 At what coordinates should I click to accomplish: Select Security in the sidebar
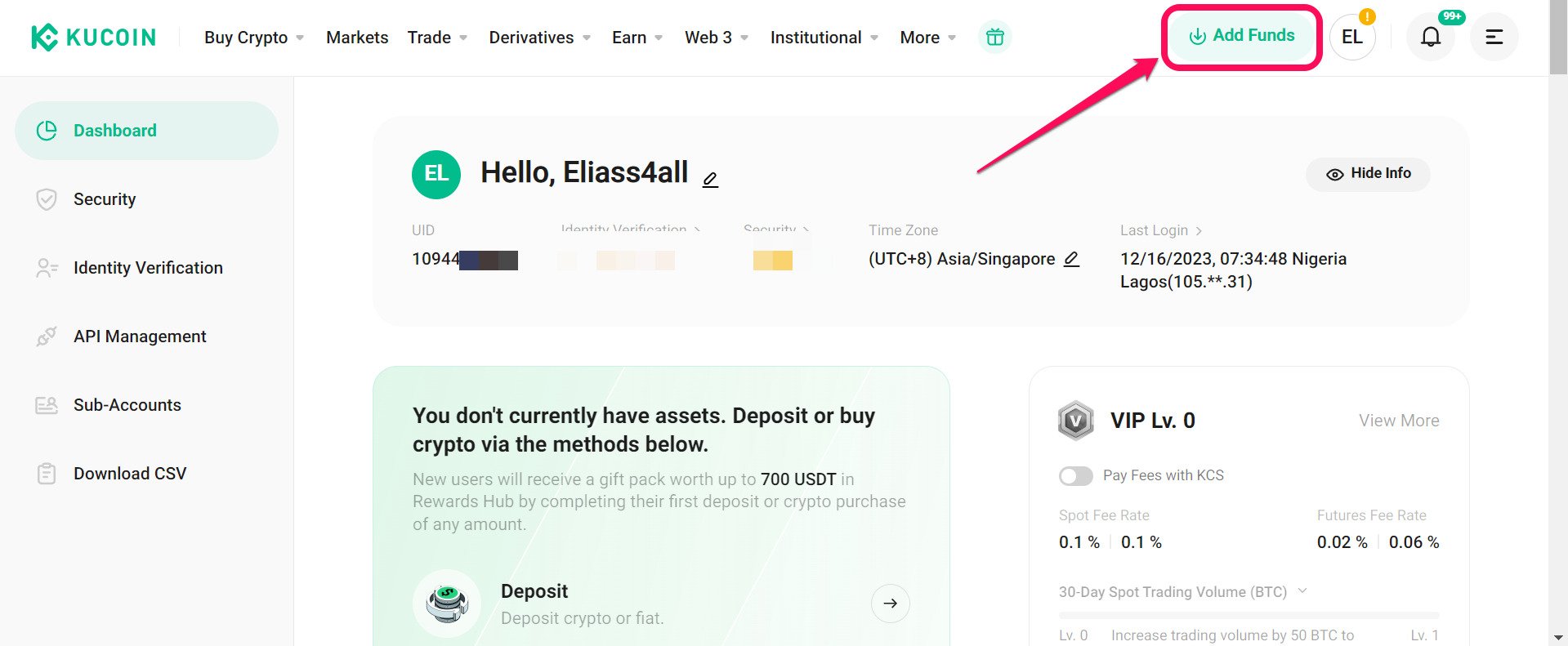tap(146, 199)
